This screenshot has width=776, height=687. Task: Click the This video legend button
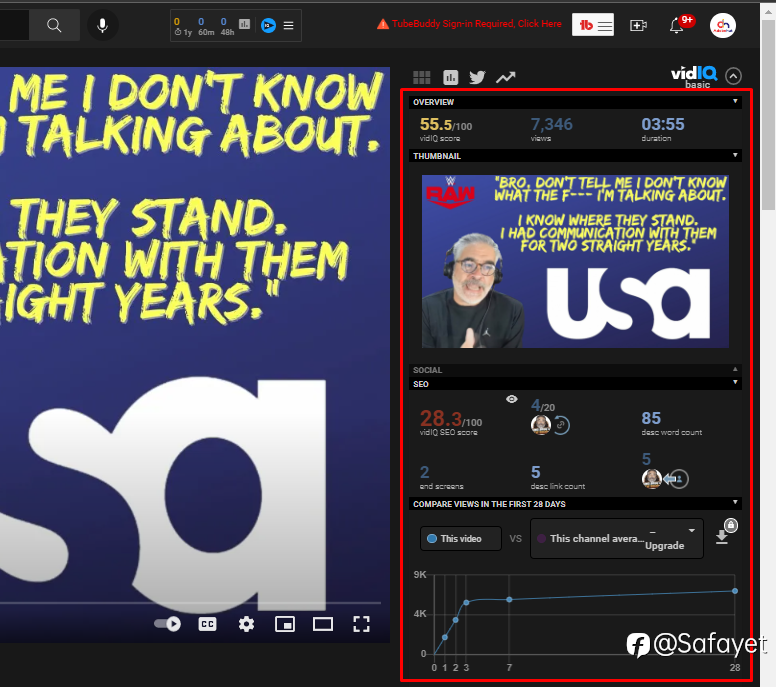click(461, 539)
